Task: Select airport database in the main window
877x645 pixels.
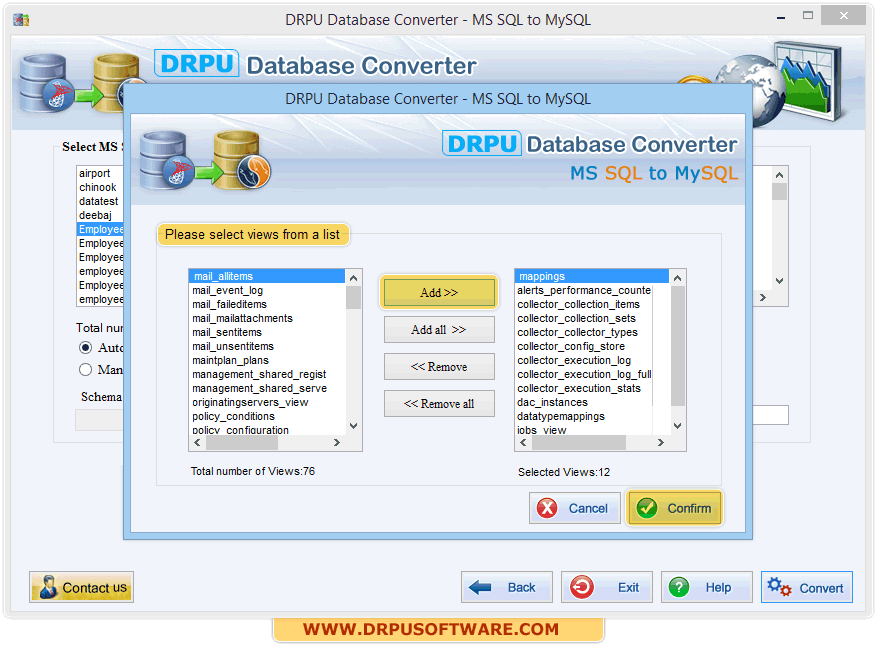Action: pos(100,173)
